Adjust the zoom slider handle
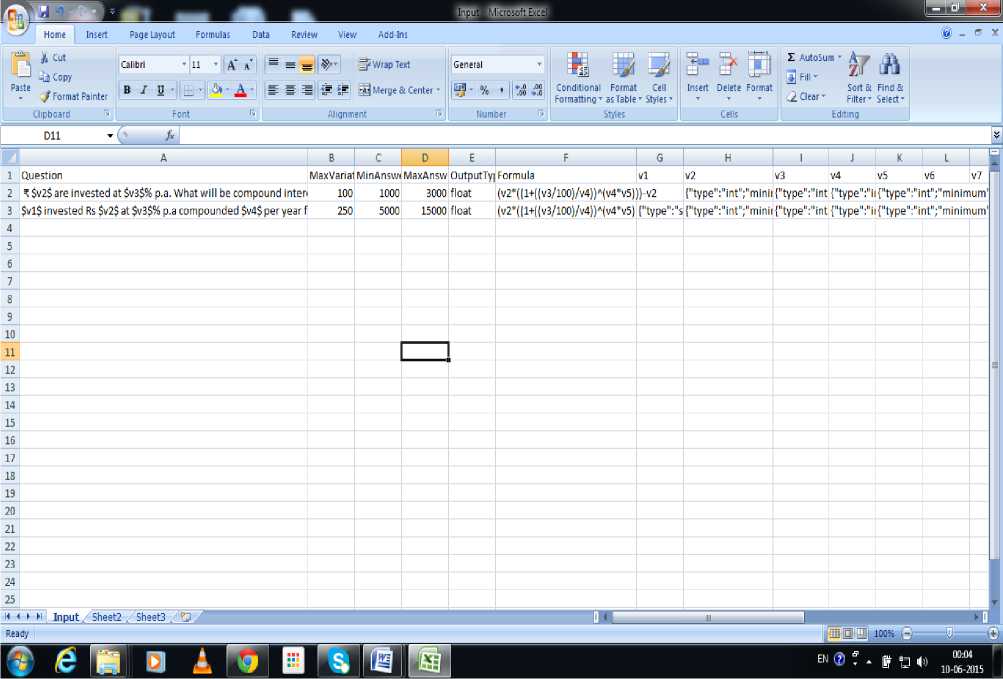Screen dimensions: 1003x679 949,634
